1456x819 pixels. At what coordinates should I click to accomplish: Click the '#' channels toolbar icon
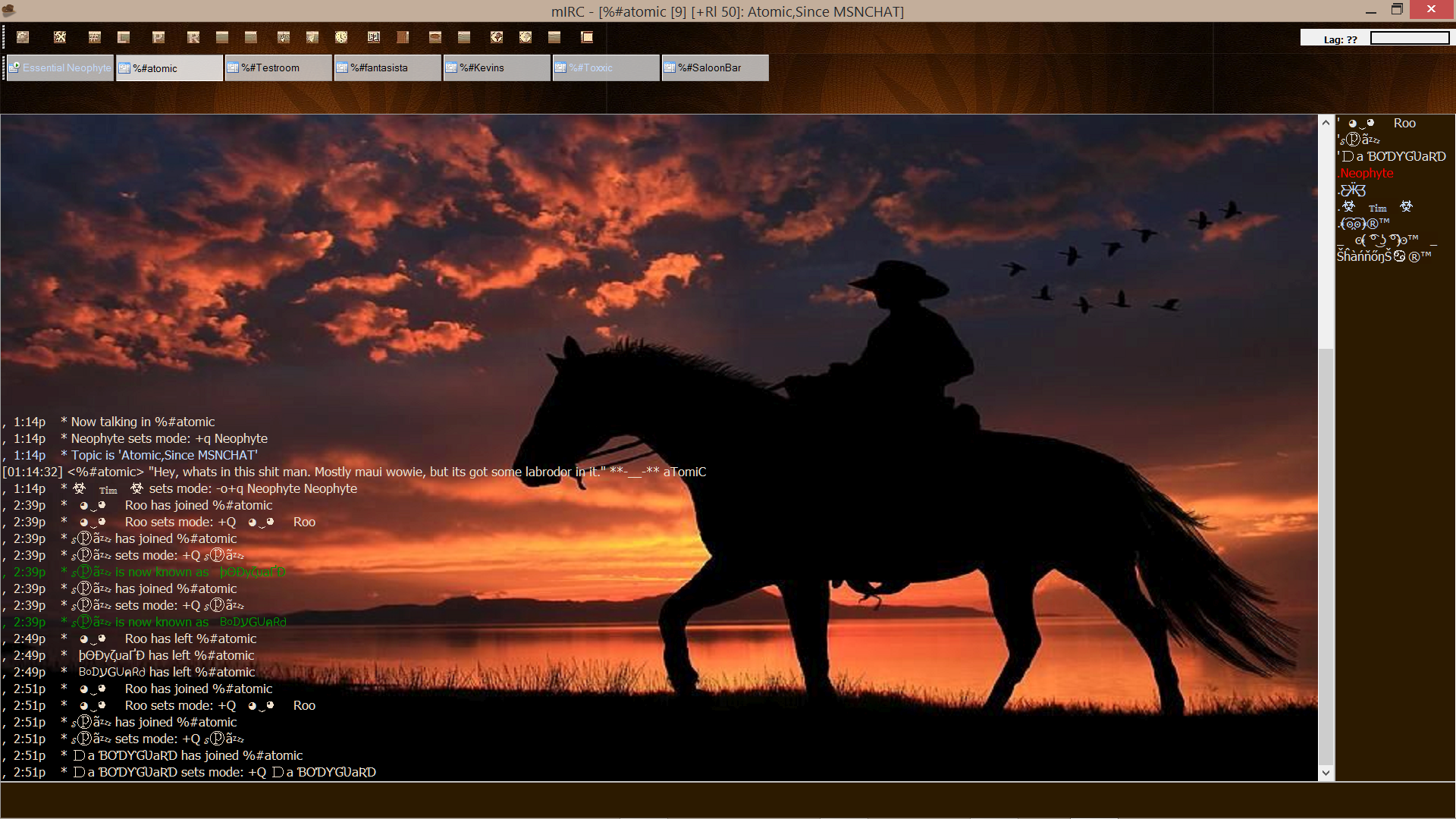pos(95,37)
